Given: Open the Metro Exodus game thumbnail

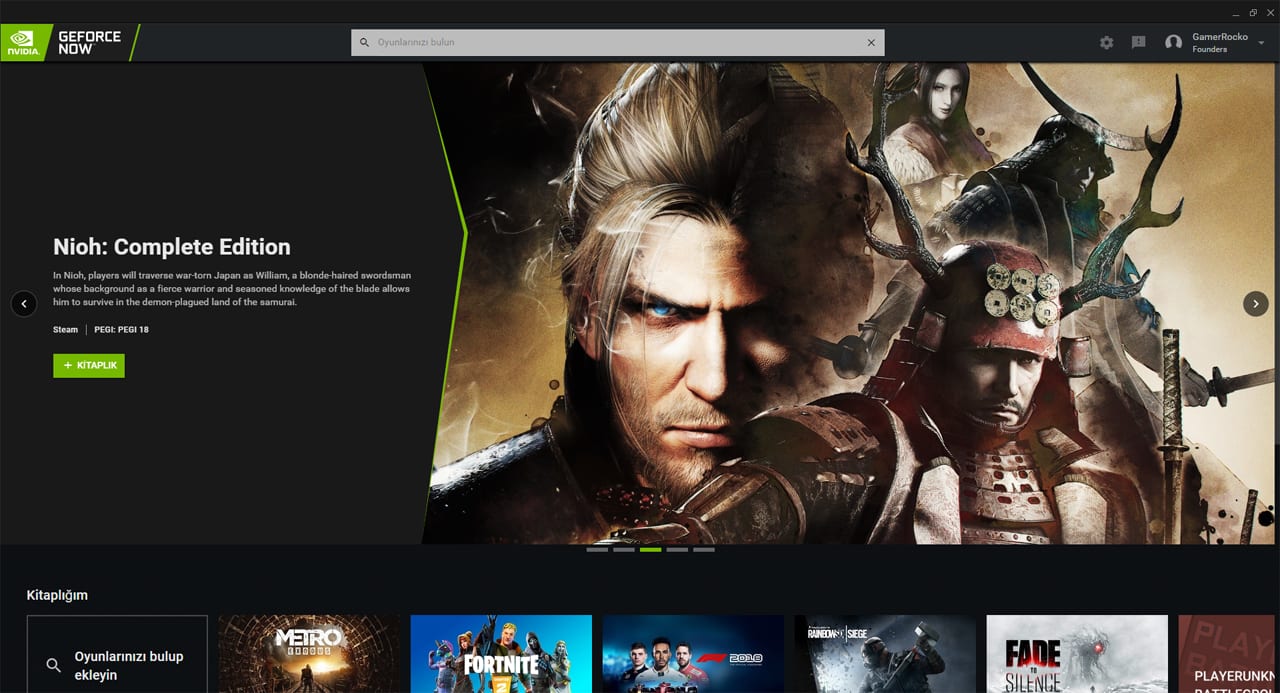Looking at the screenshot, I should 309,655.
